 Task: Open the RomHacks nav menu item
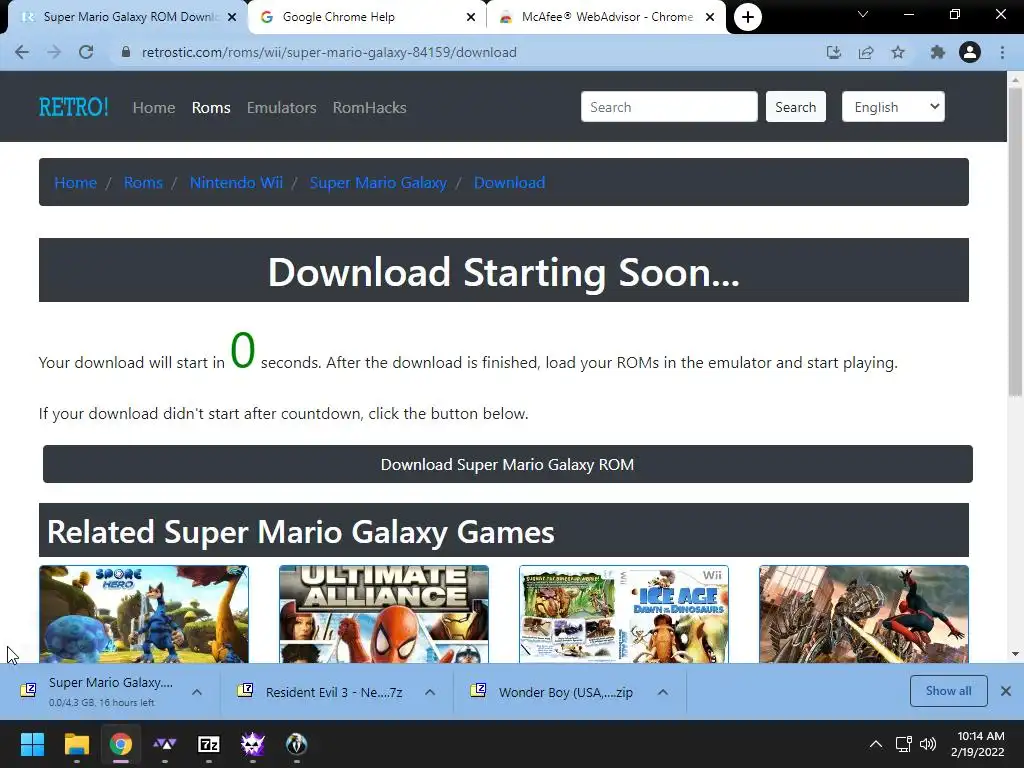(x=370, y=107)
